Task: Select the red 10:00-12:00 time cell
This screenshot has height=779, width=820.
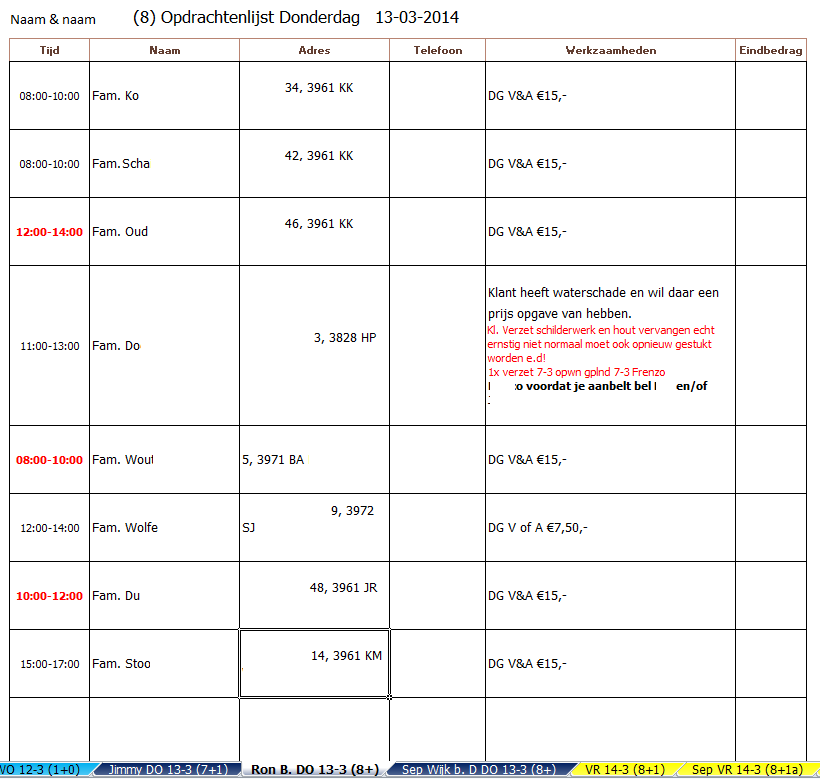Action: click(x=49, y=595)
